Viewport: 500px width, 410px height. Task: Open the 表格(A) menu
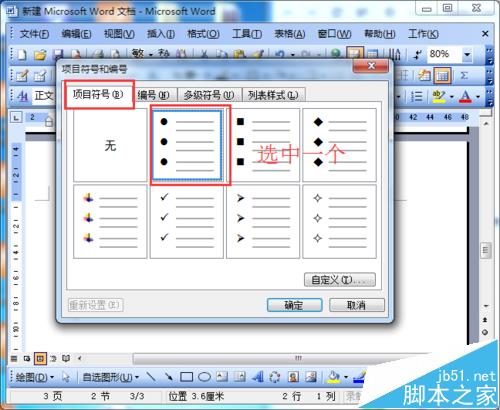coord(290,34)
